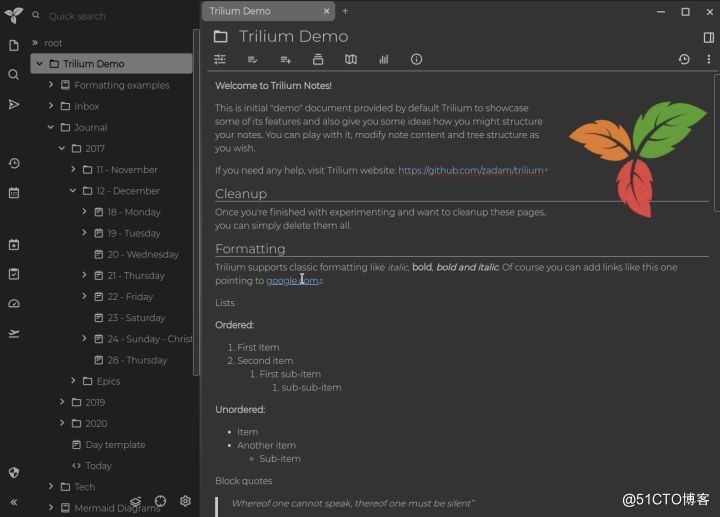Image resolution: width=720 pixels, height=517 pixels.
Task: Click the jump-to-note arrow icon in sidebar
Action: click(x=14, y=105)
